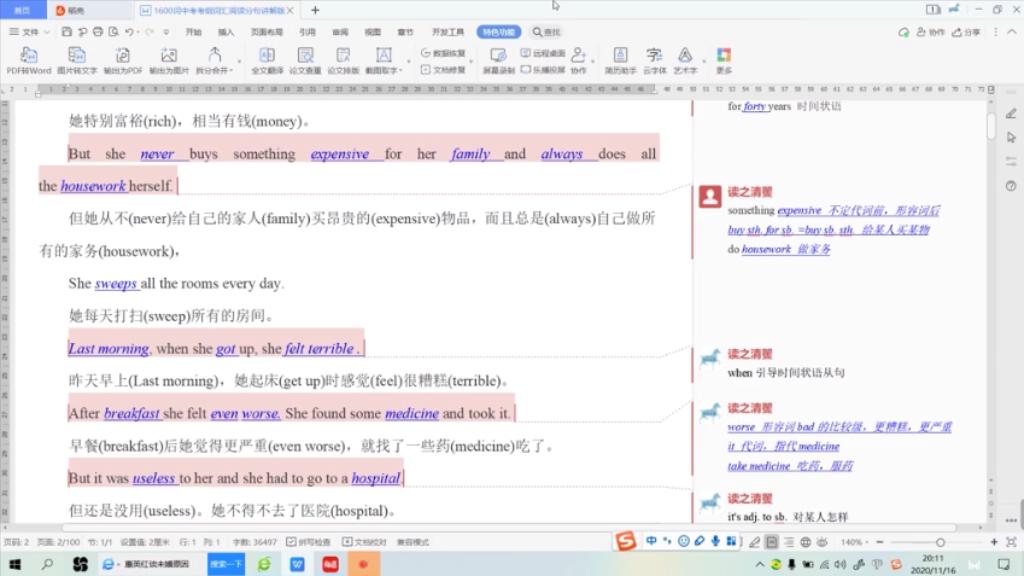Click the housework hyperlink in the document
This screenshot has height=576, width=1024.
pos(93,186)
